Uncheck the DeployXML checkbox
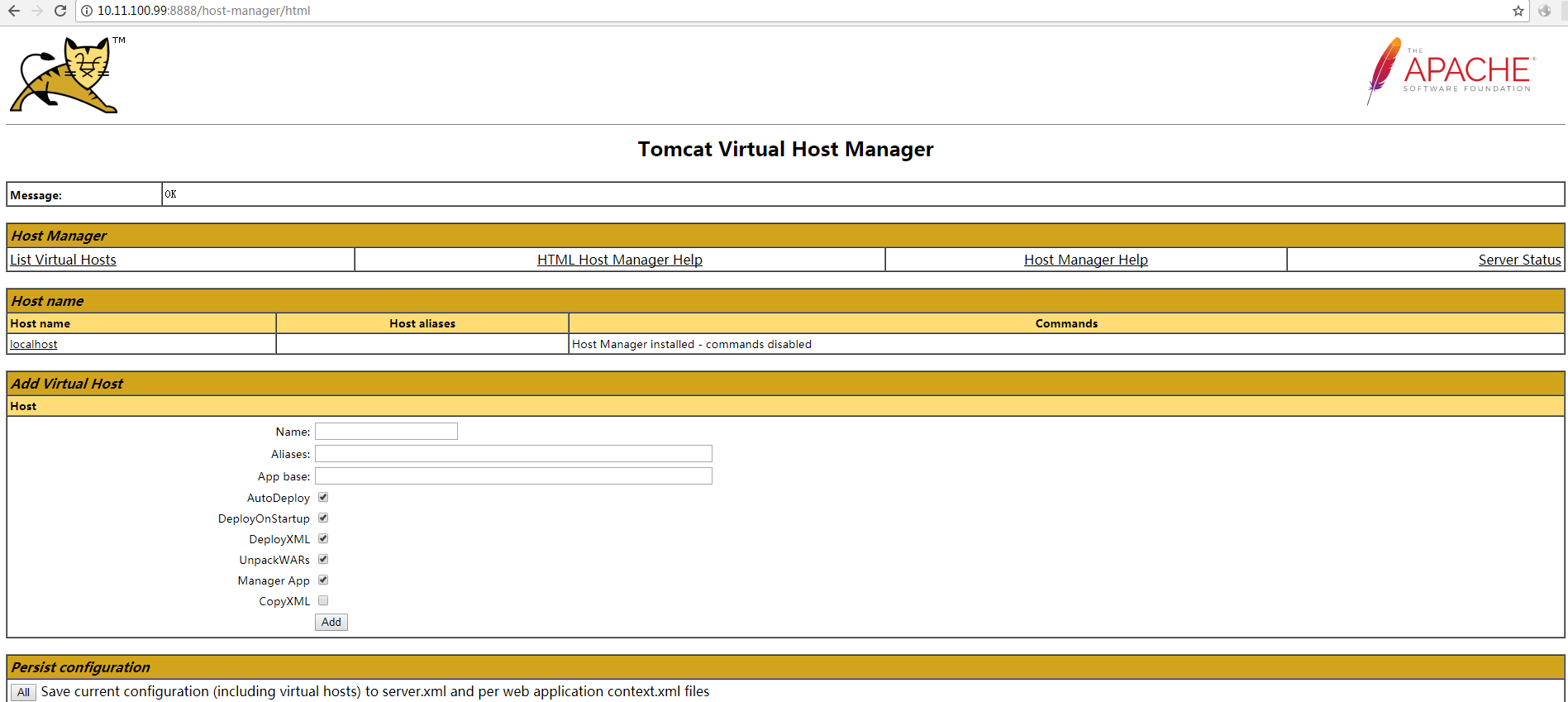The height and width of the screenshot is (702, 1568). [x=323, y=538]
